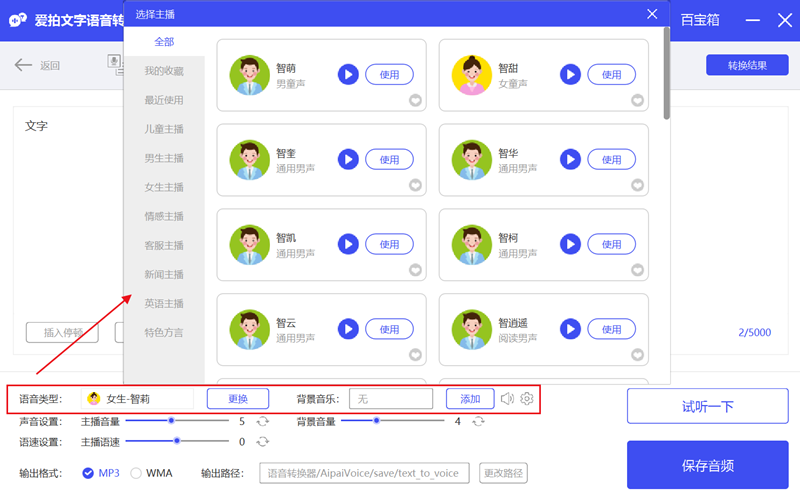Image resolution: width=800 pixels, height=502 pixels.
Task: Click the voice list scrollbar
Action: tap(666, 73)
